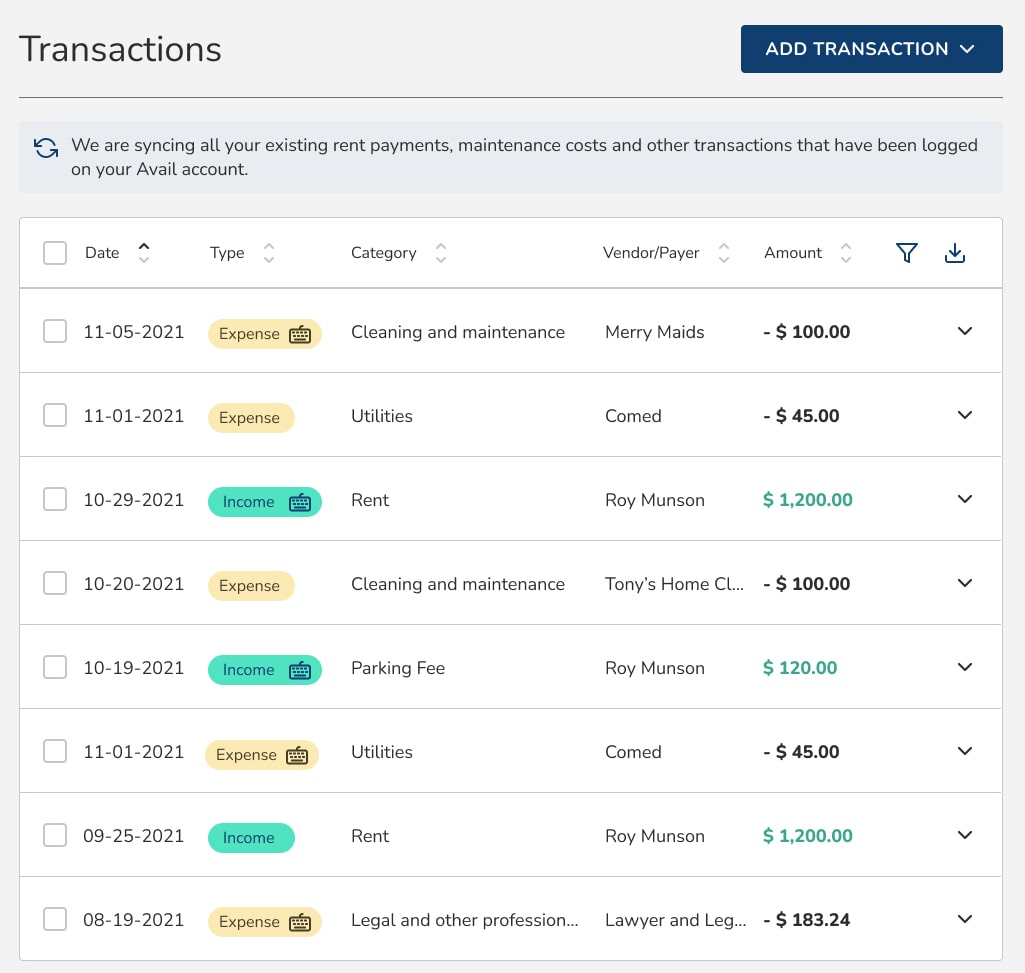Select the Type column header

click(x=227, y=253)
